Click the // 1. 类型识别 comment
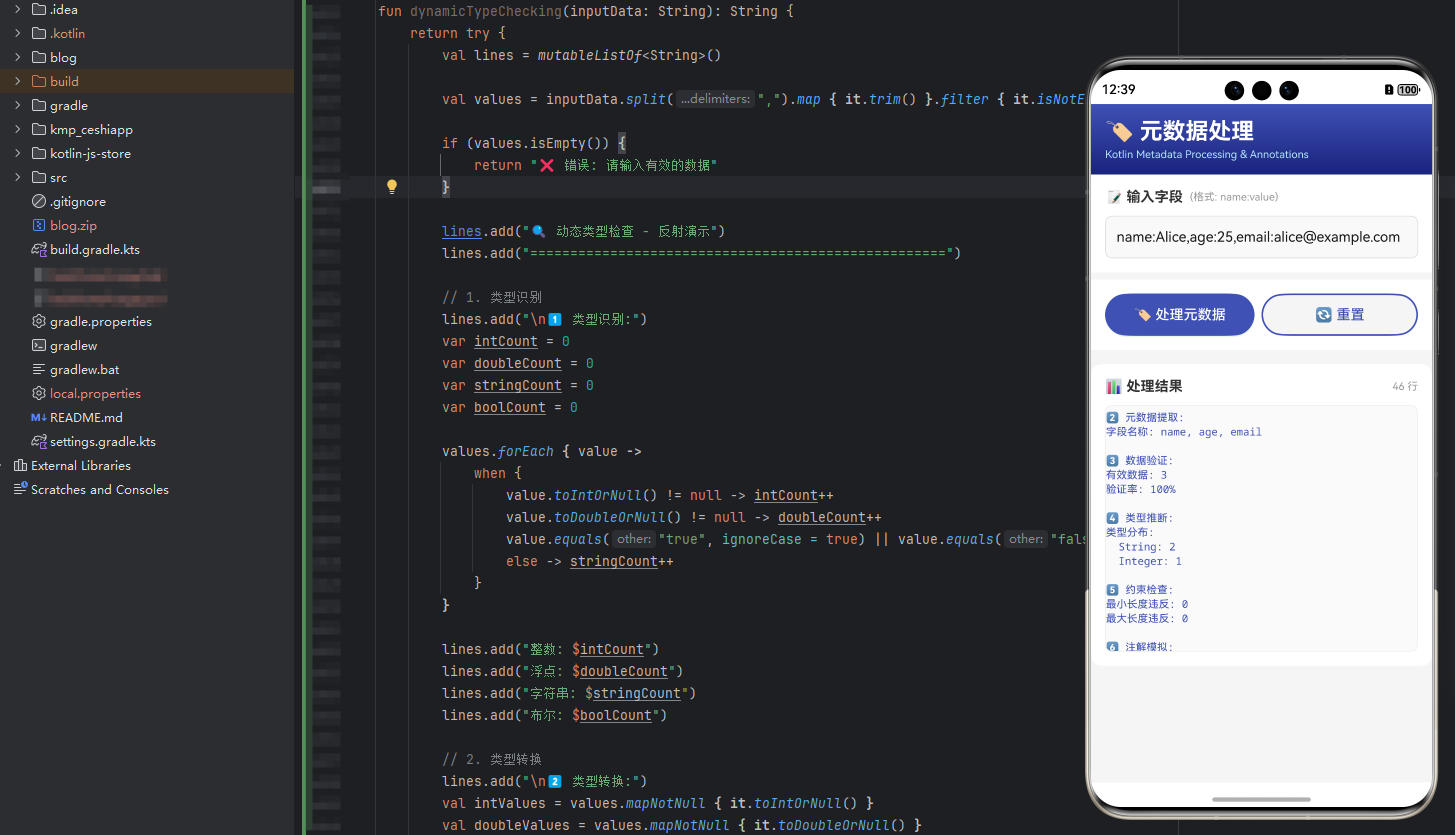The image size is (1455, 835). tap(492, 297)
